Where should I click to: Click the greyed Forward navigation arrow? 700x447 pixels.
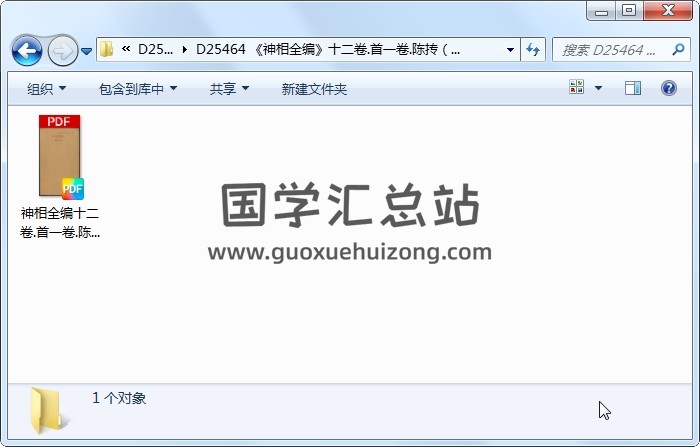point(62,51)
